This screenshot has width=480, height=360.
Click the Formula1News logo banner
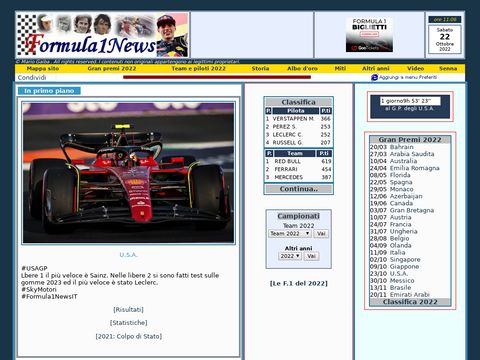(x=102, y=35)
